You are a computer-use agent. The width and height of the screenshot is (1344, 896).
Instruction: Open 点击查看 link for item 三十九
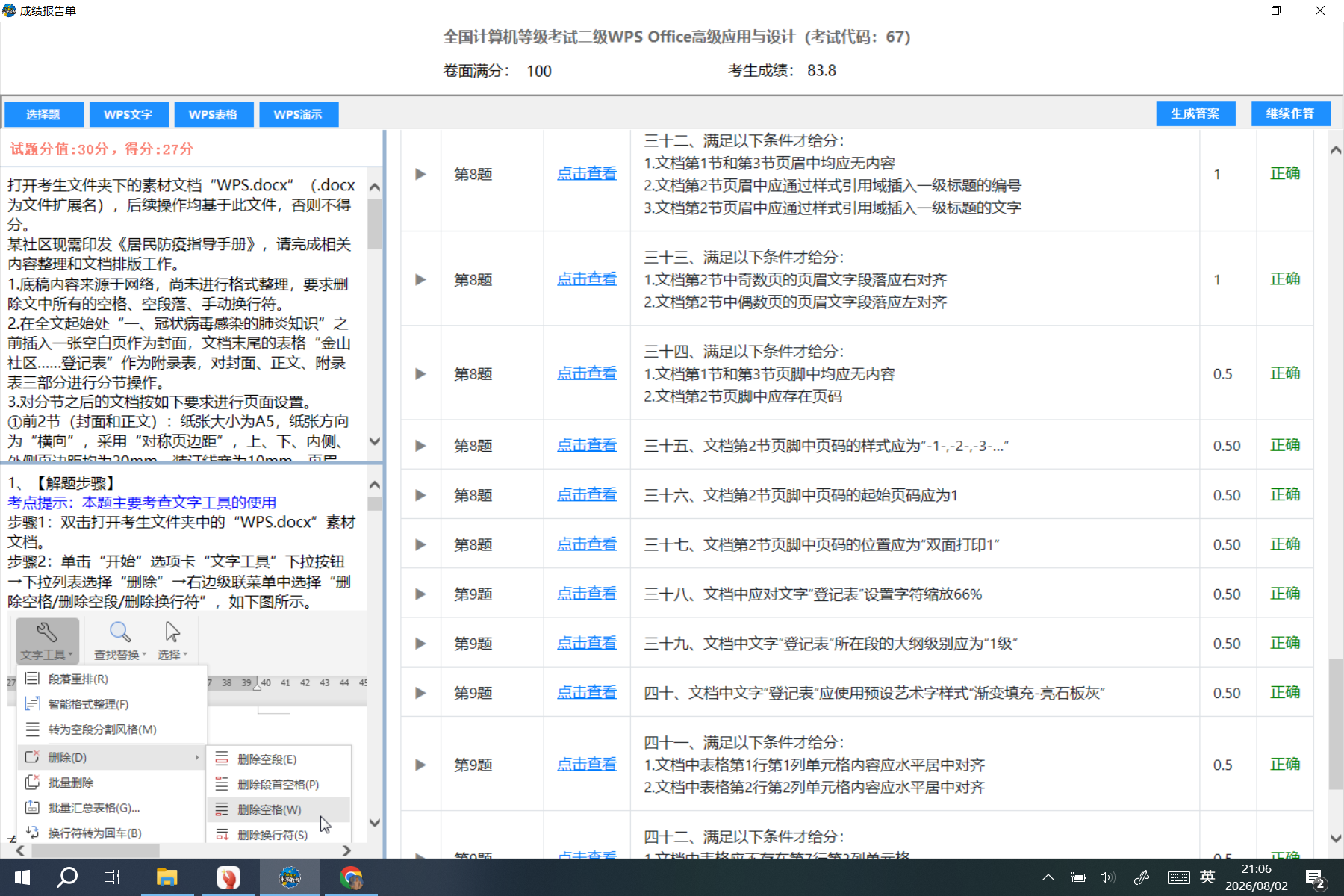pos(587,642)
